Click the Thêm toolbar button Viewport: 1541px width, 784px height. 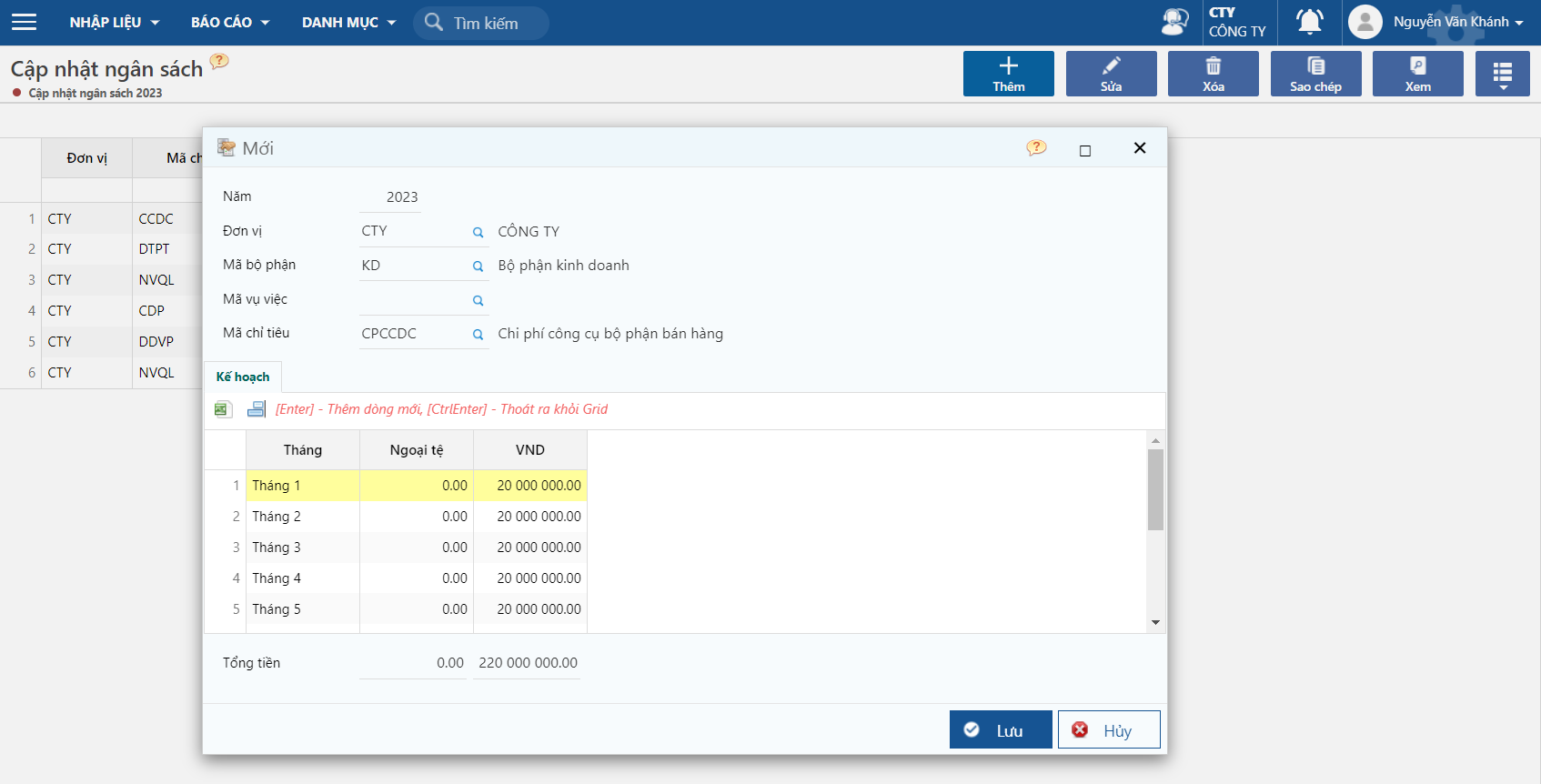[1008, 74]
